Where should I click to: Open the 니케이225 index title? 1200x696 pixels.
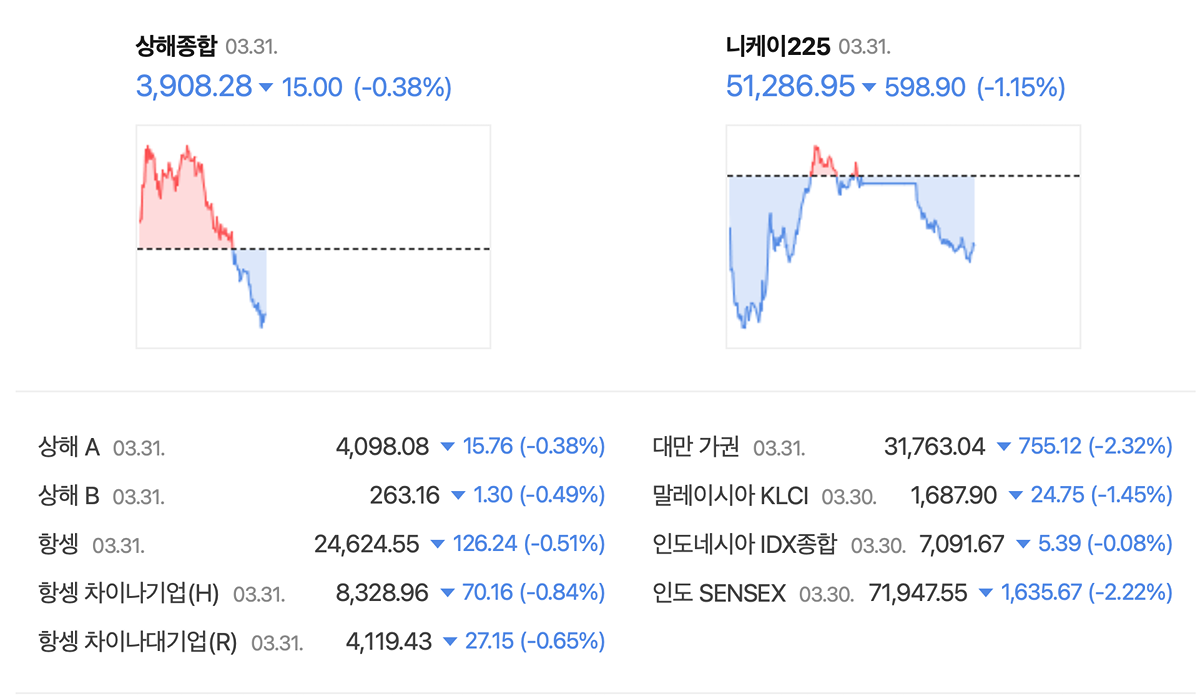(777, 46)
